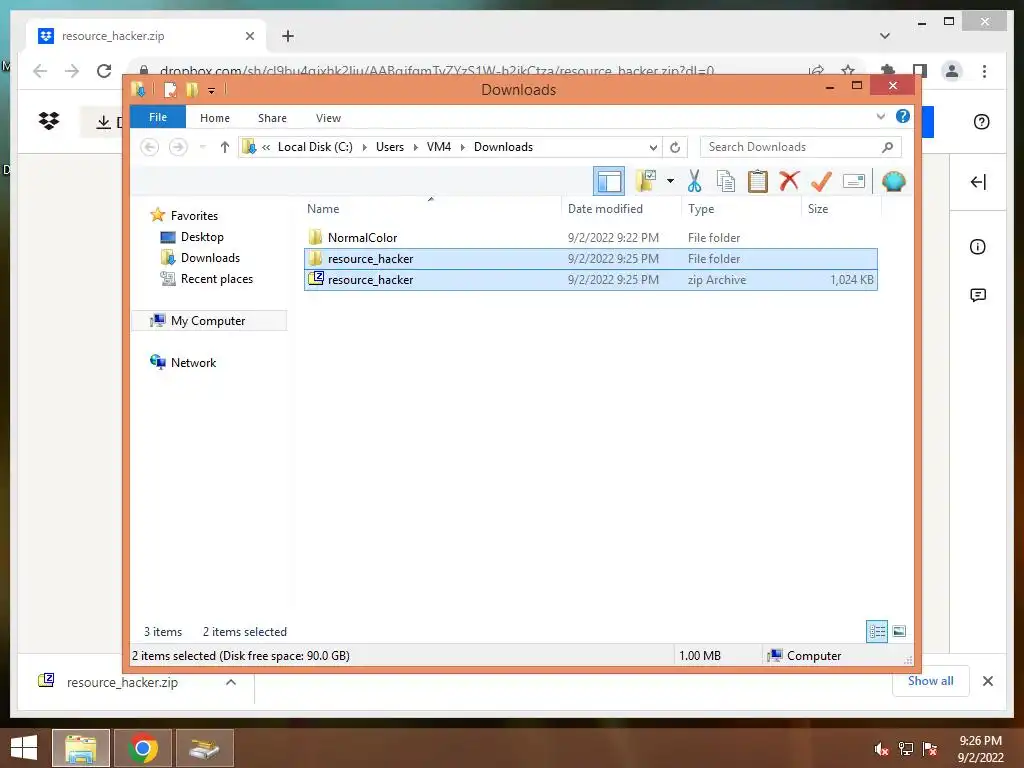Switch to details view icon
The image size is (1024, 768).
coord(877,631)
